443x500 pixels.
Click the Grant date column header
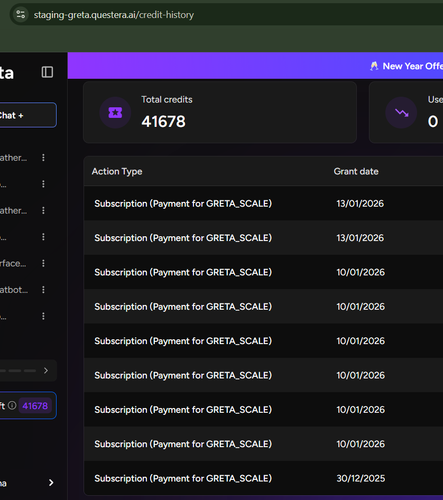click(356, 172)
